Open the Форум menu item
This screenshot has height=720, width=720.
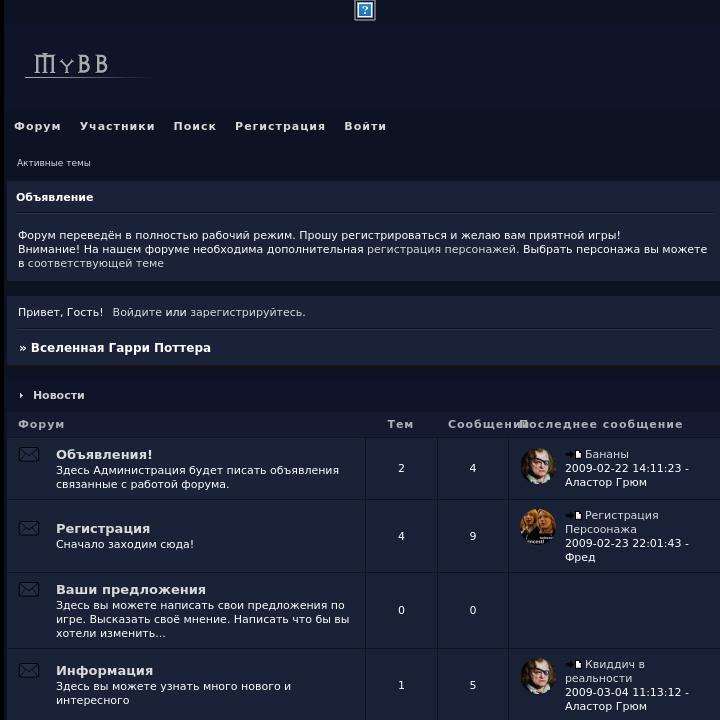(x=37, y=126)
